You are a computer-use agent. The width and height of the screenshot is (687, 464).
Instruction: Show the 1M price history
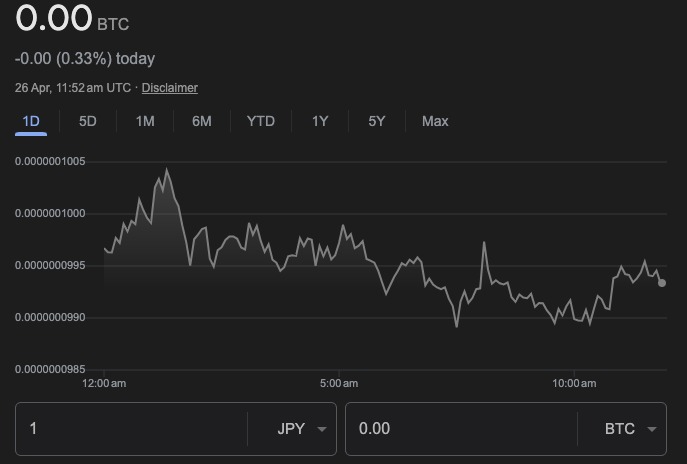coord(145,121)
